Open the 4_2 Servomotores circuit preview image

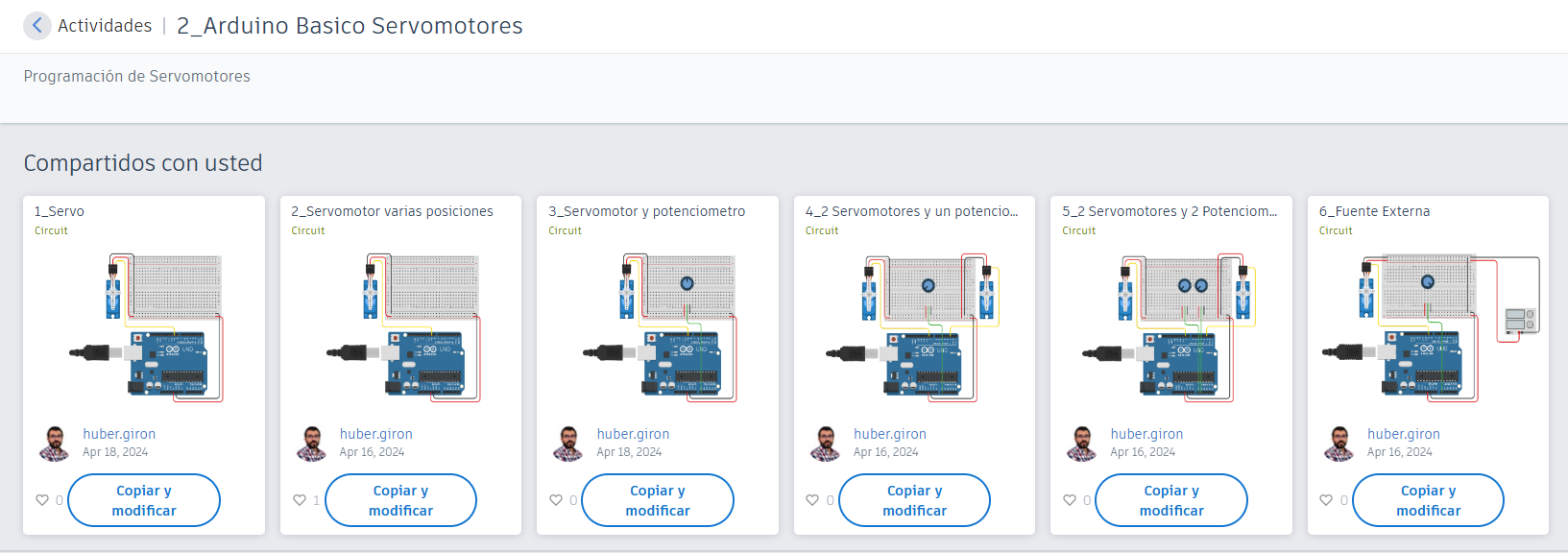914,327
